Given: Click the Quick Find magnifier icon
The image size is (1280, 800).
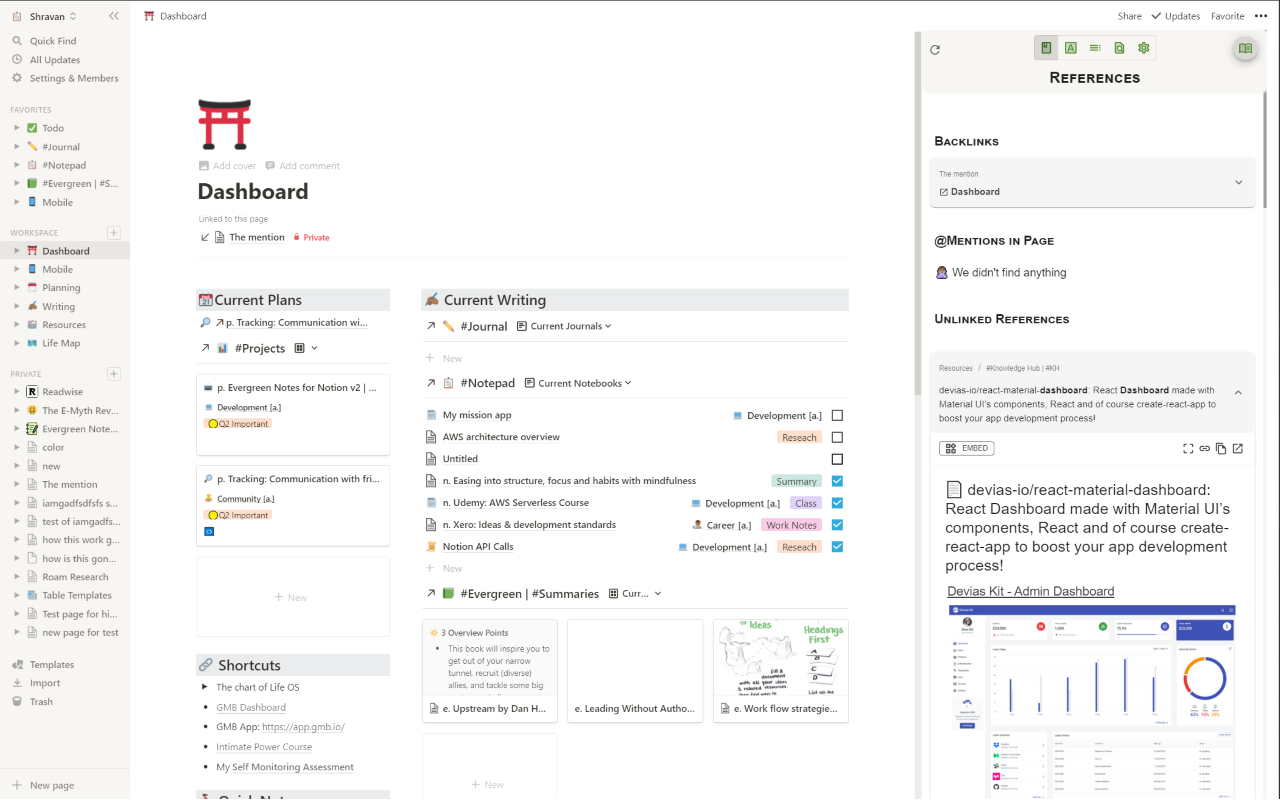Looking at the screenshot, I should [17, 41].
